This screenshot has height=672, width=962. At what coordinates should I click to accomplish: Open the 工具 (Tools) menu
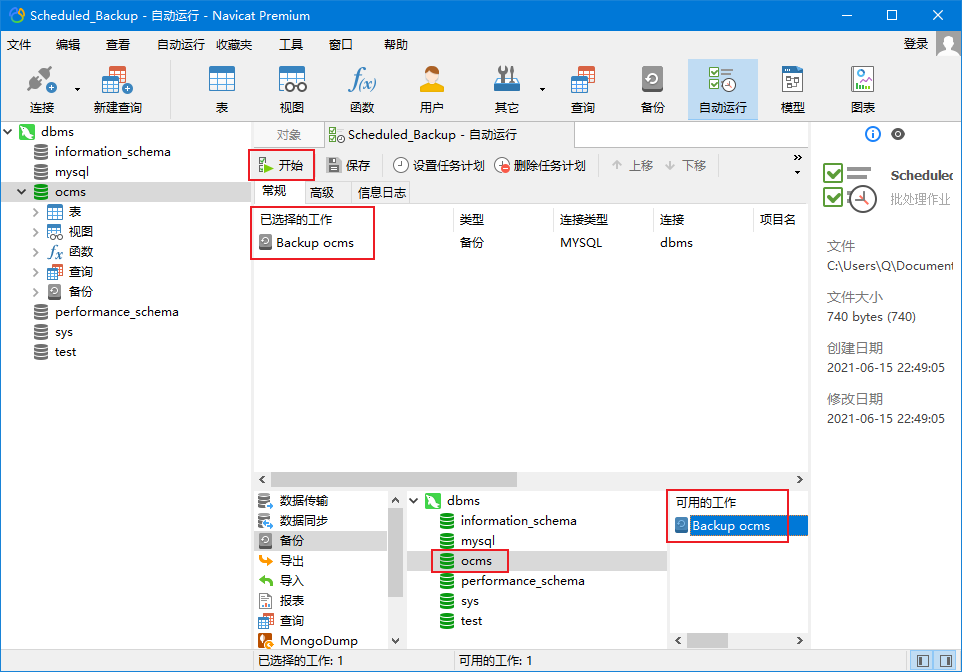290,45
